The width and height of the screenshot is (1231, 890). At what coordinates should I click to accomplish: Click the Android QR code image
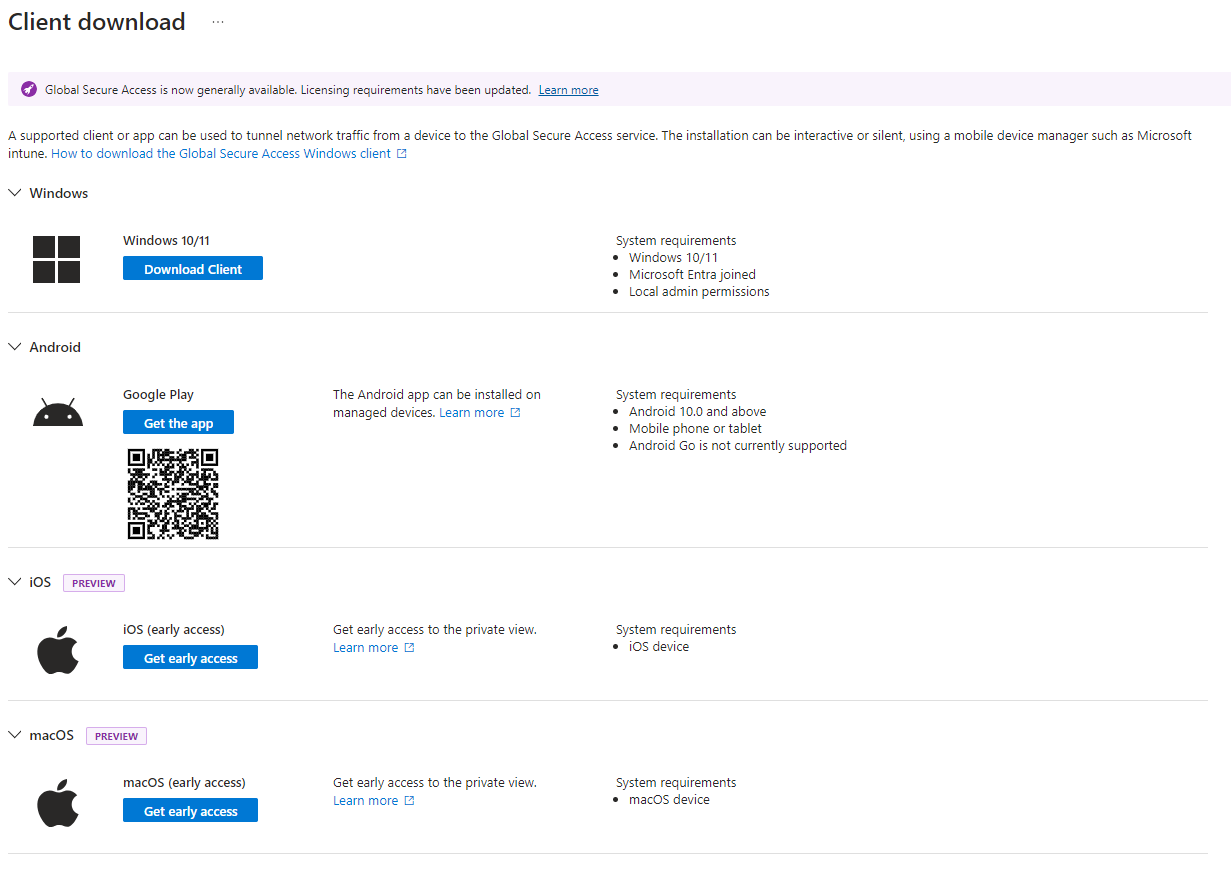(x=173, y=494)
